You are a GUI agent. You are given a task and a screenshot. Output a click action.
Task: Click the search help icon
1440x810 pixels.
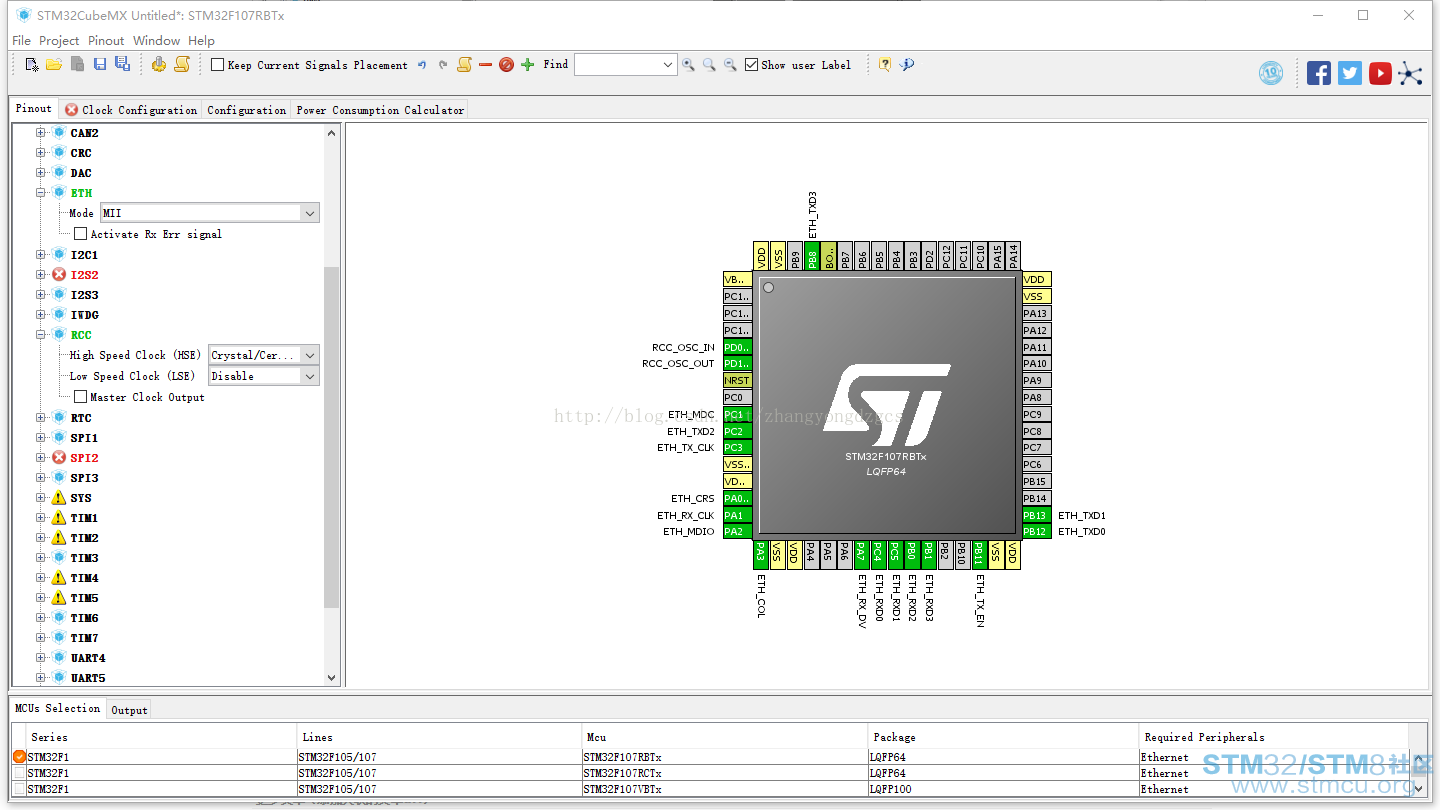pyautogui.click(x=907, y=65)
